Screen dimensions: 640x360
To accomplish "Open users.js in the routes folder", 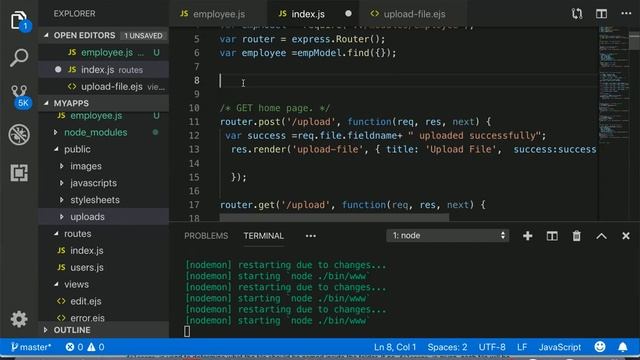I will 104,268.
